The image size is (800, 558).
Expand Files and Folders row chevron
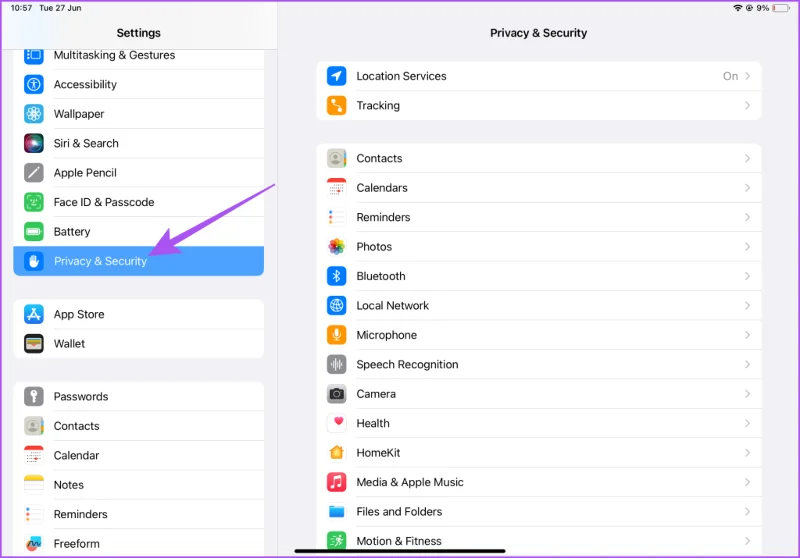(x=747, y=512)
